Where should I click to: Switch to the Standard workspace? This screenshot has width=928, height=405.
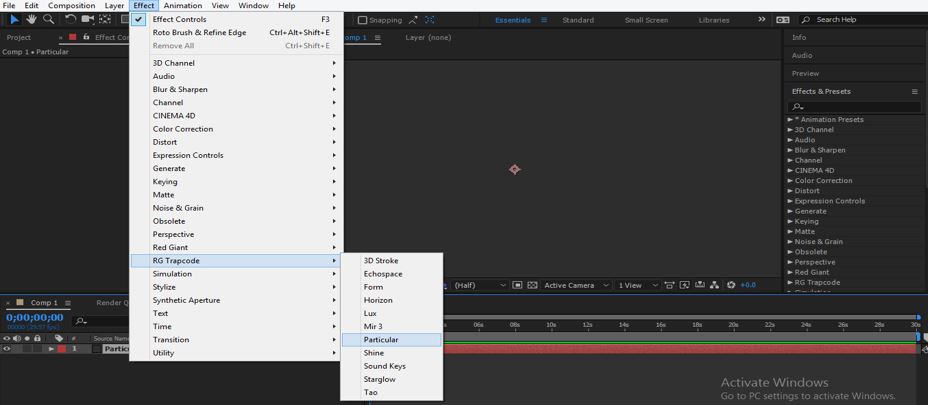(578, 20)
